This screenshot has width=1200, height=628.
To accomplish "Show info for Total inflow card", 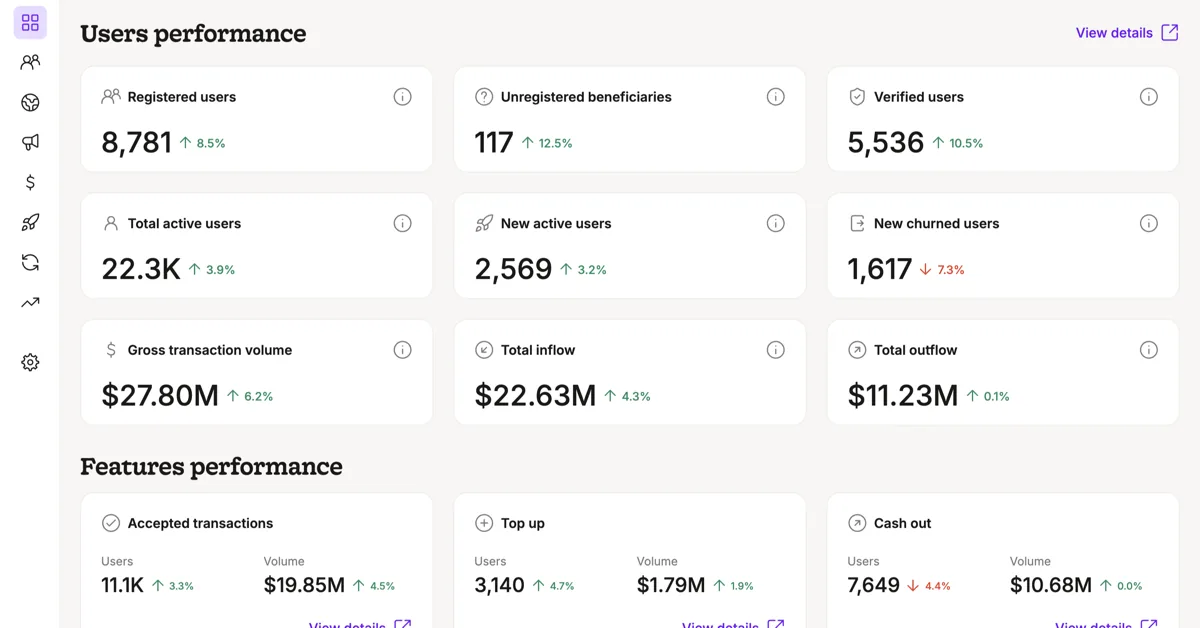I will (775, 350).
